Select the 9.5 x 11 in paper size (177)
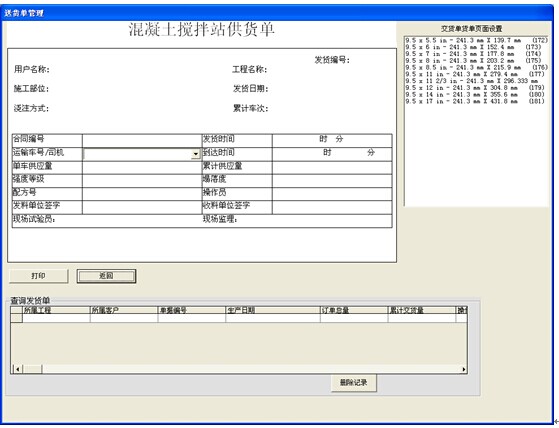The image size is (559, 428). click(476, 74)
